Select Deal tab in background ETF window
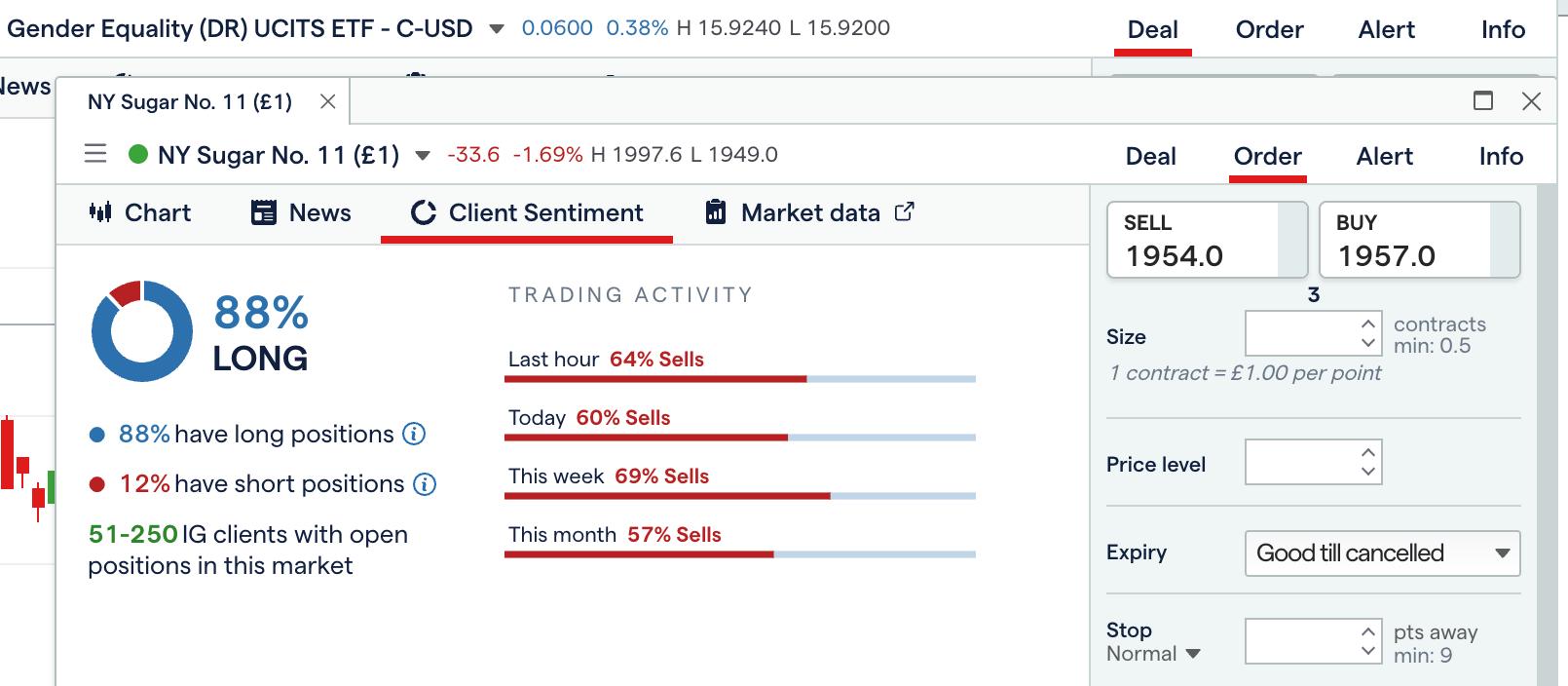 (1153, 29)
